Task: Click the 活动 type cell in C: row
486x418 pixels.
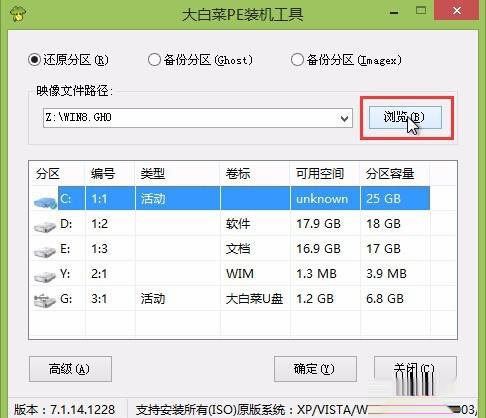Action: (x=177, y=199)
